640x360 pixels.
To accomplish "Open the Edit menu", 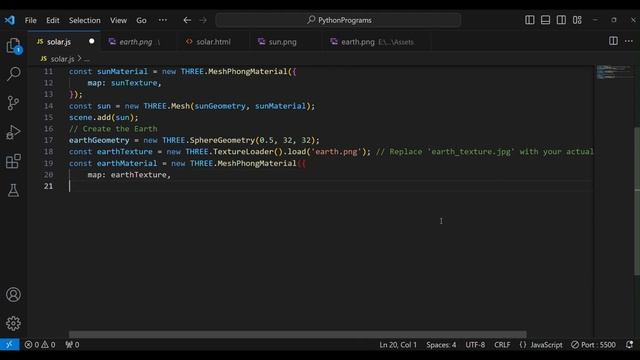I will click(53, 20).
